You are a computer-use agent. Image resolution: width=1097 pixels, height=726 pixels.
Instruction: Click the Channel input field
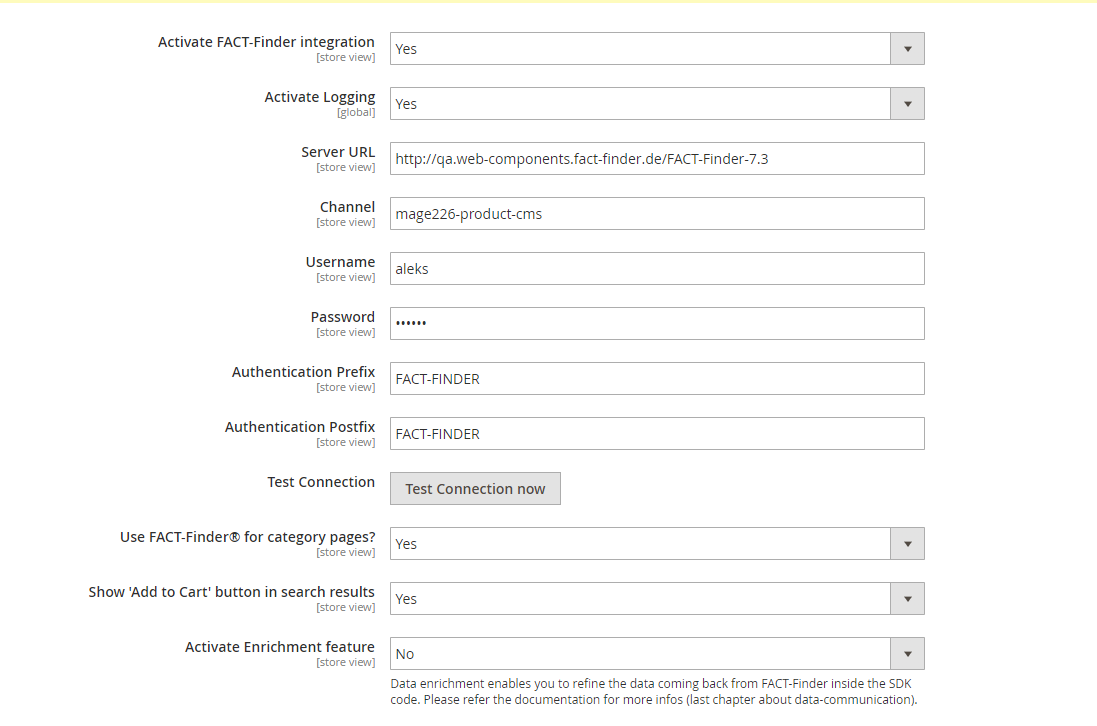point(657,213)
